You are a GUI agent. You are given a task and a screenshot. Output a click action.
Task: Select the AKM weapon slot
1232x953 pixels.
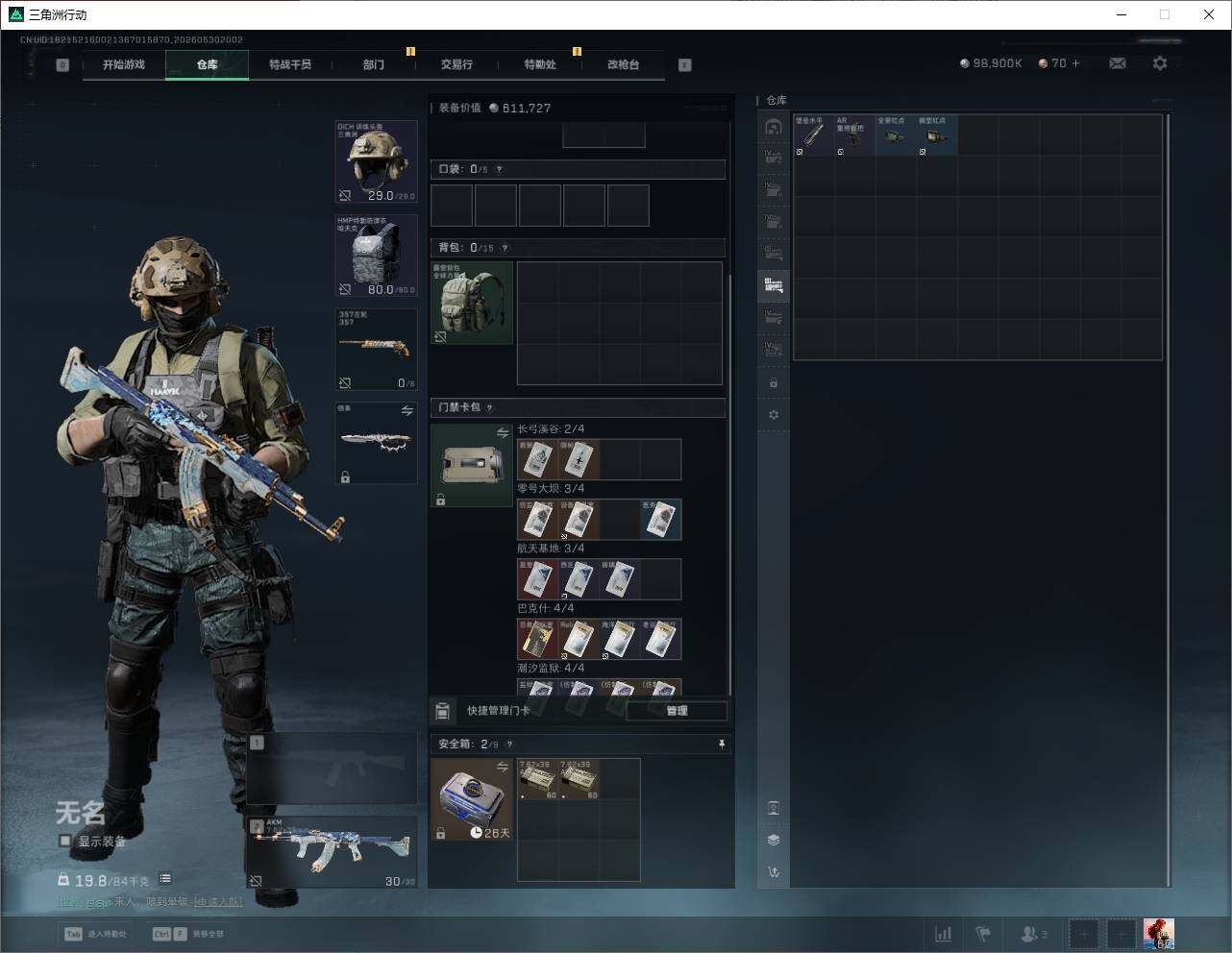click(333, 853)
